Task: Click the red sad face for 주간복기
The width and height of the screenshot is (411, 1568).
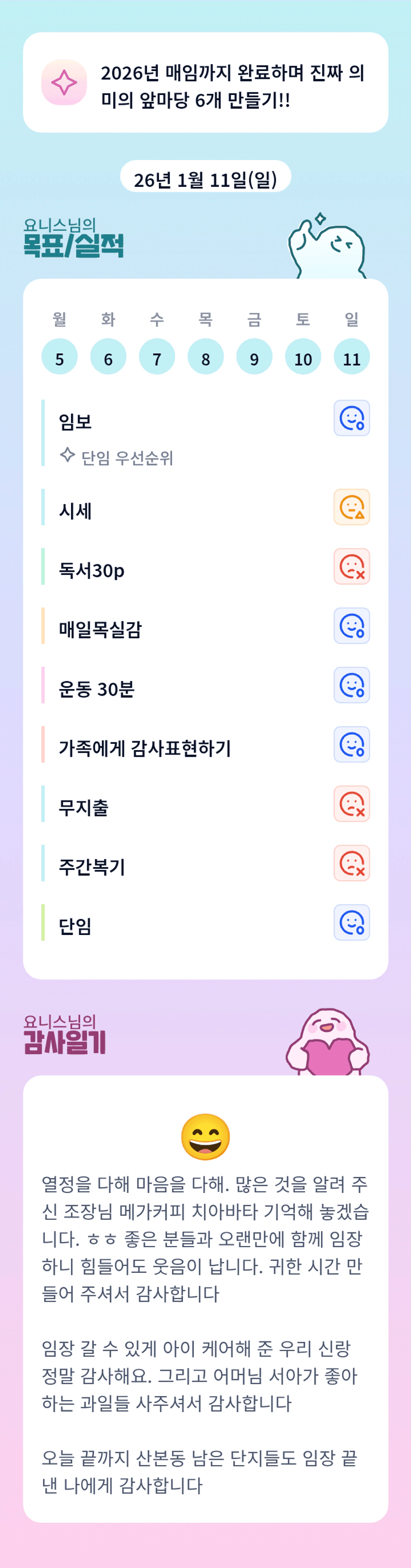Action: pyautogui.click(x=351, y=863)
